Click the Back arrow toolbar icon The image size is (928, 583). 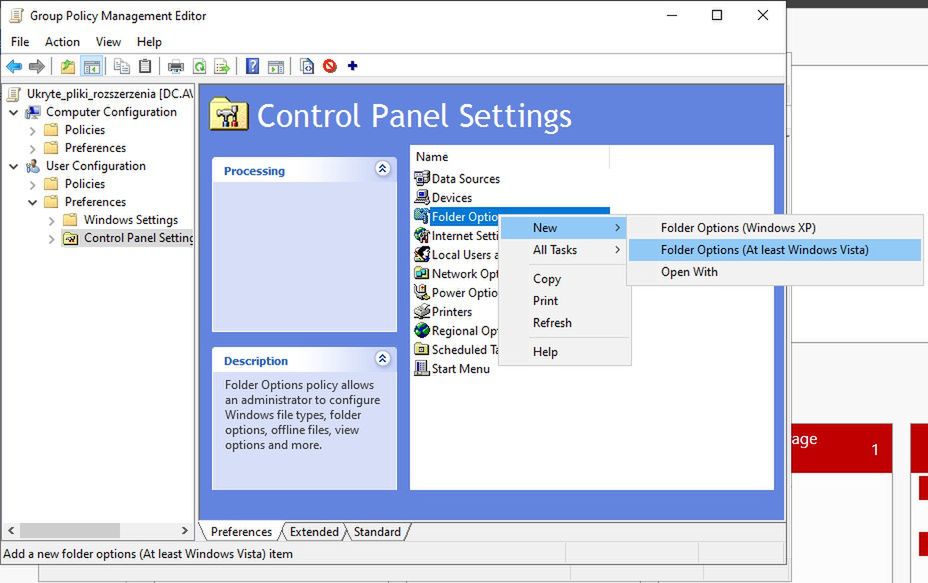[x=14, y=66]
